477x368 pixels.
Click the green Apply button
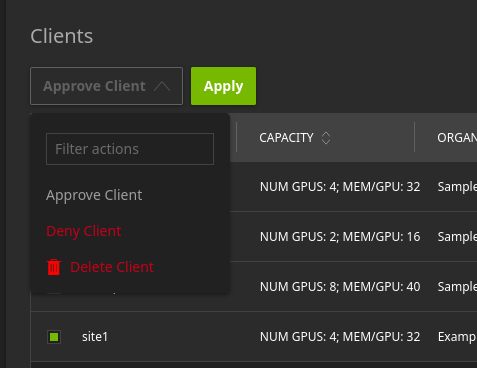223,86
